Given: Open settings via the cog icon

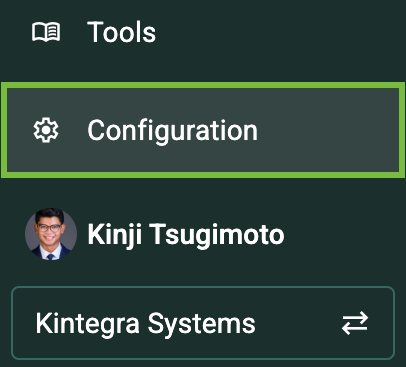Looking at the screenshot, I should (46, 130).
